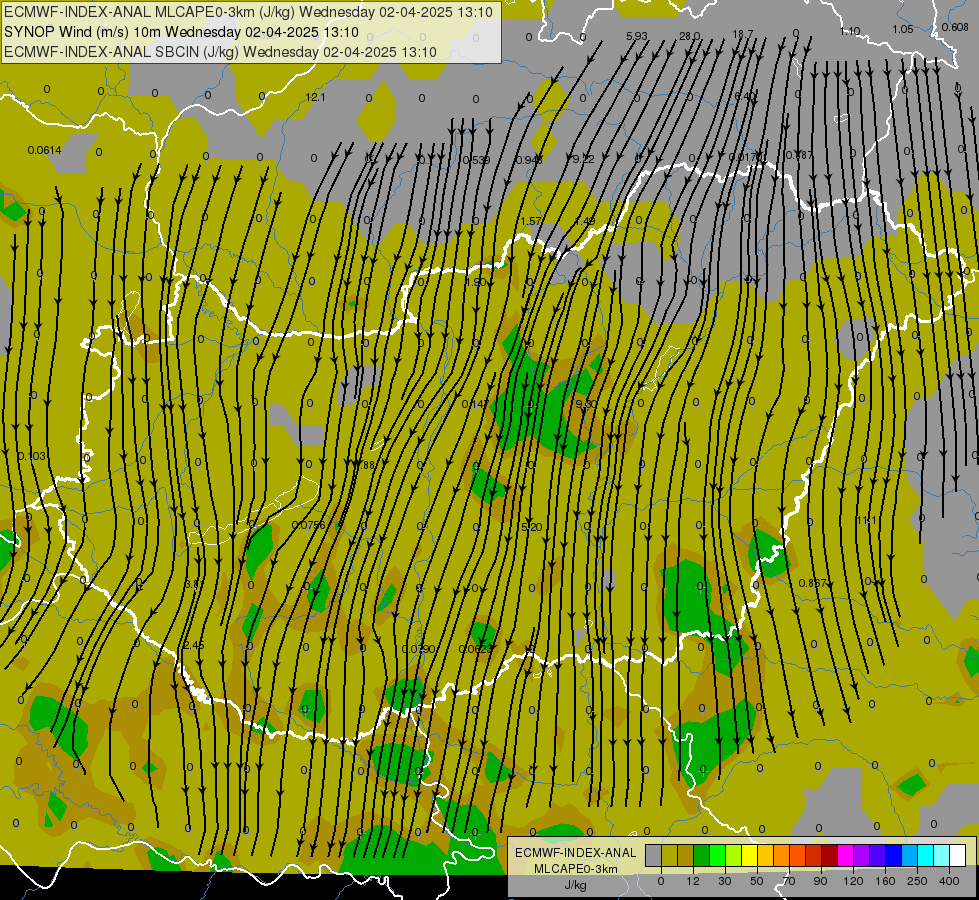The image size is (979, 900).
Task: Click the cyan legend swatch
Action: (925, 855)
